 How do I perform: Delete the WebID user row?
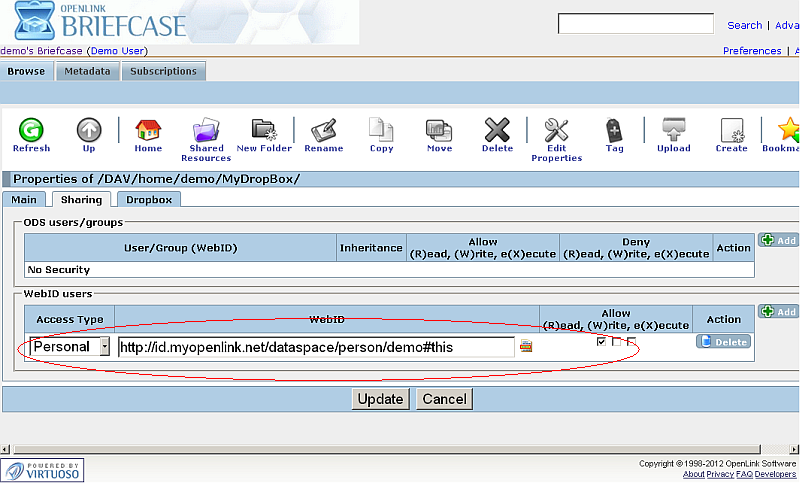[x=723, y=342]
